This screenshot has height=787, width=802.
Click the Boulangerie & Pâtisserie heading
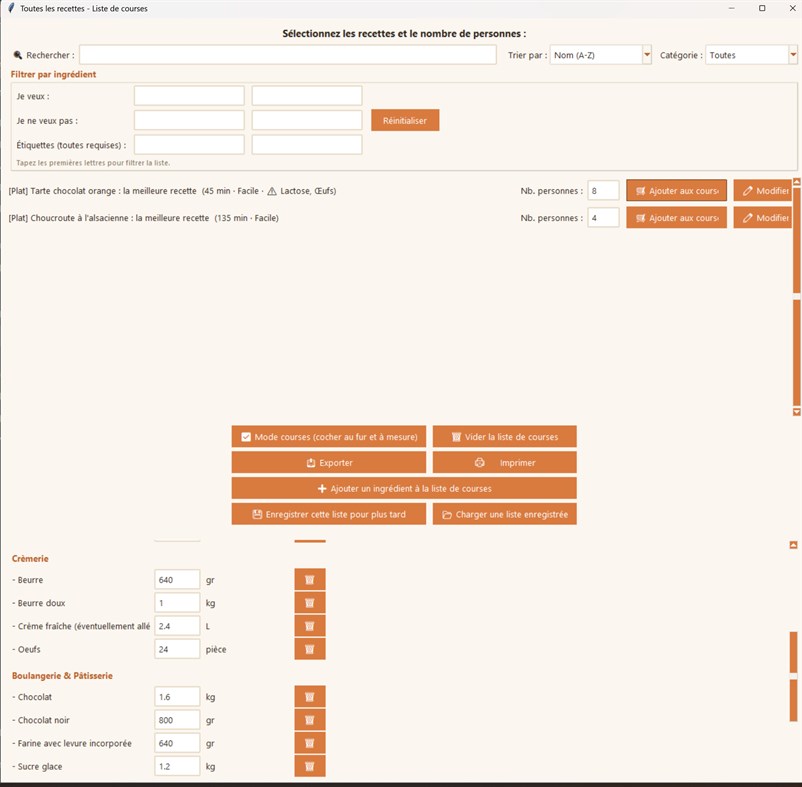[x=62, y=676]
